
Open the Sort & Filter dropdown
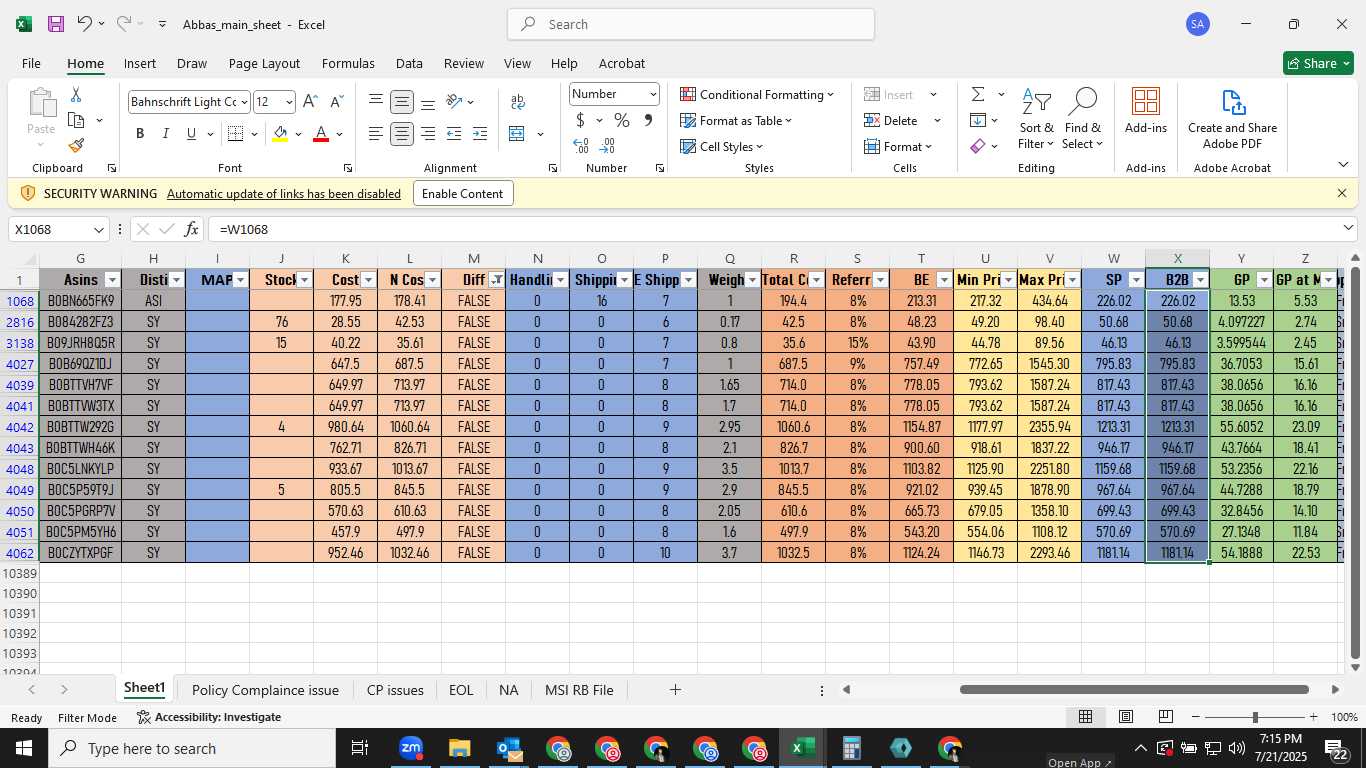(x=1036, y=120)
